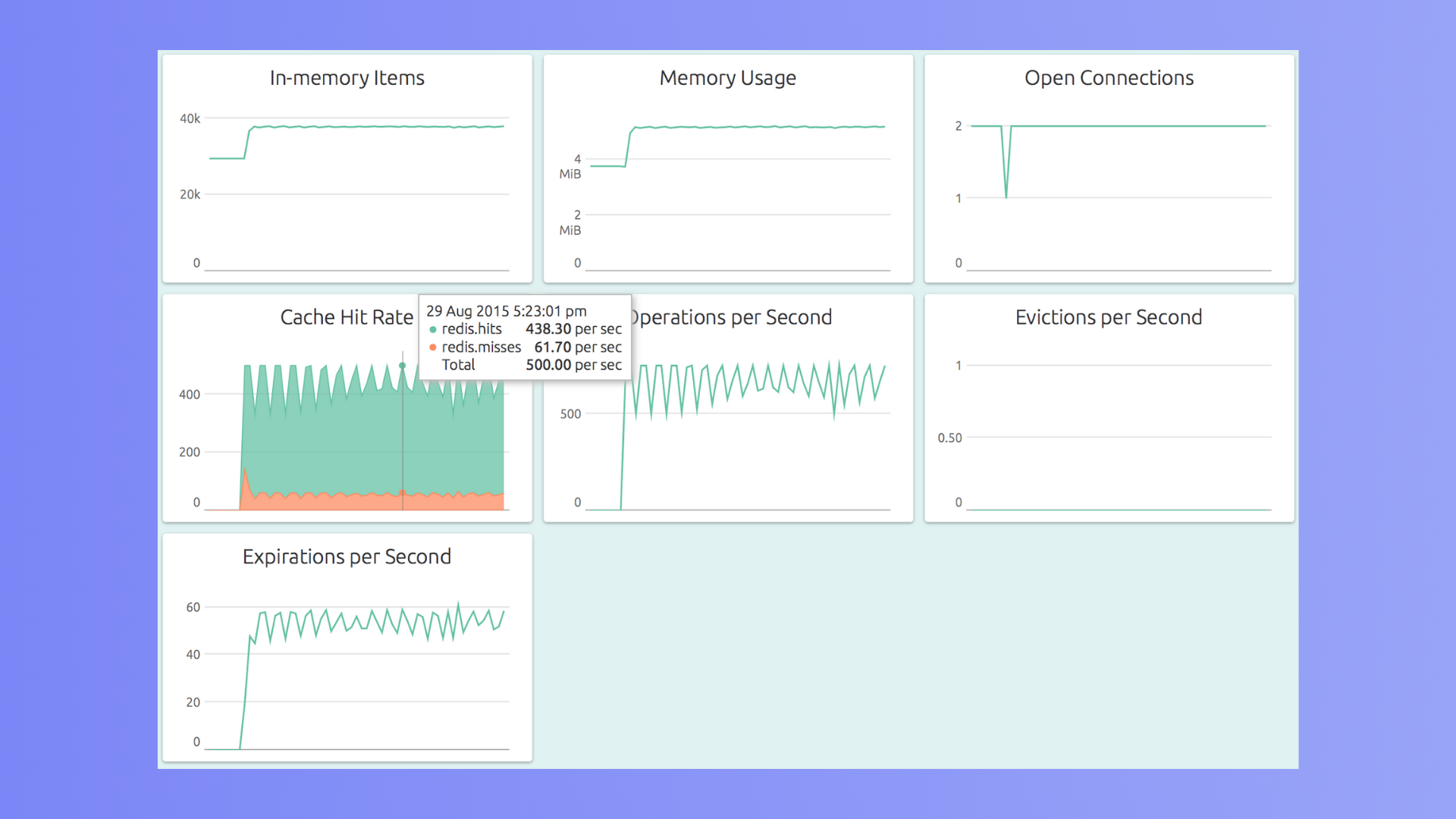Viewport: 1456px width, 819px height.
Task: Select the Memory Usage chart title
Action: pyautogui.click(x=727, y=78)
